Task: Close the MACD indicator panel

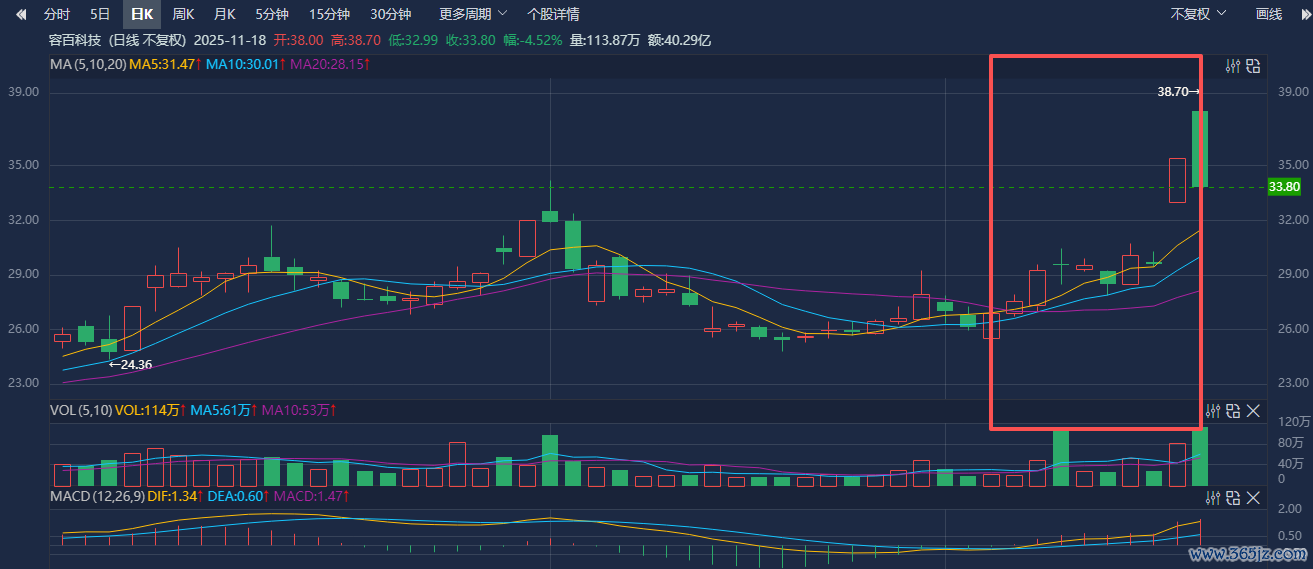Action: [x=1253, y=497]
